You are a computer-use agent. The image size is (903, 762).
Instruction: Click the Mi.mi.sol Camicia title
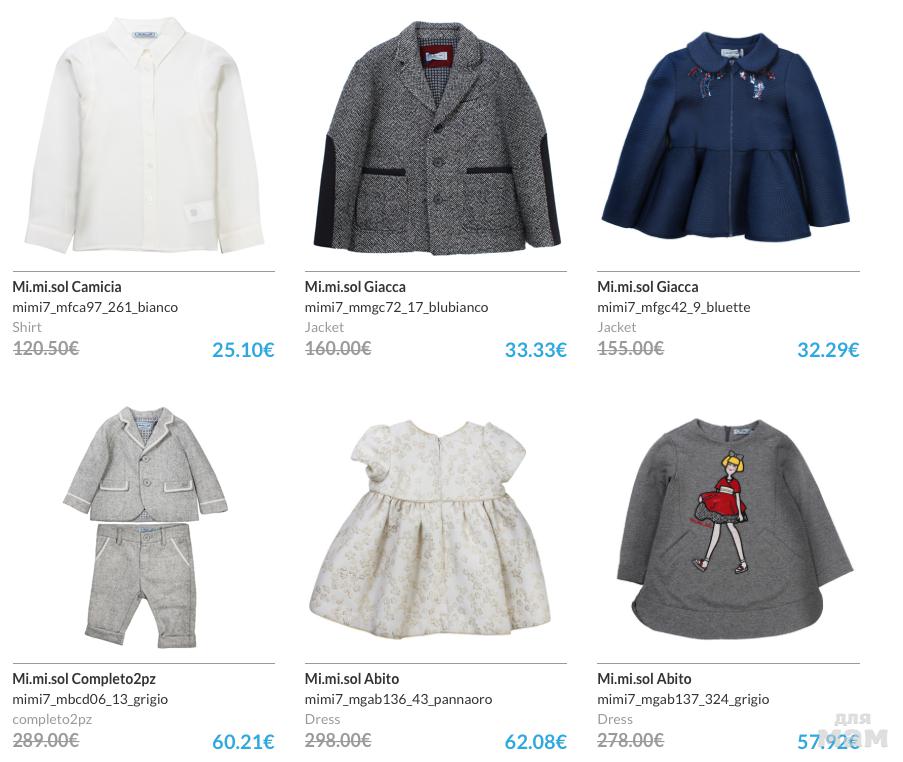coord(67,287)
